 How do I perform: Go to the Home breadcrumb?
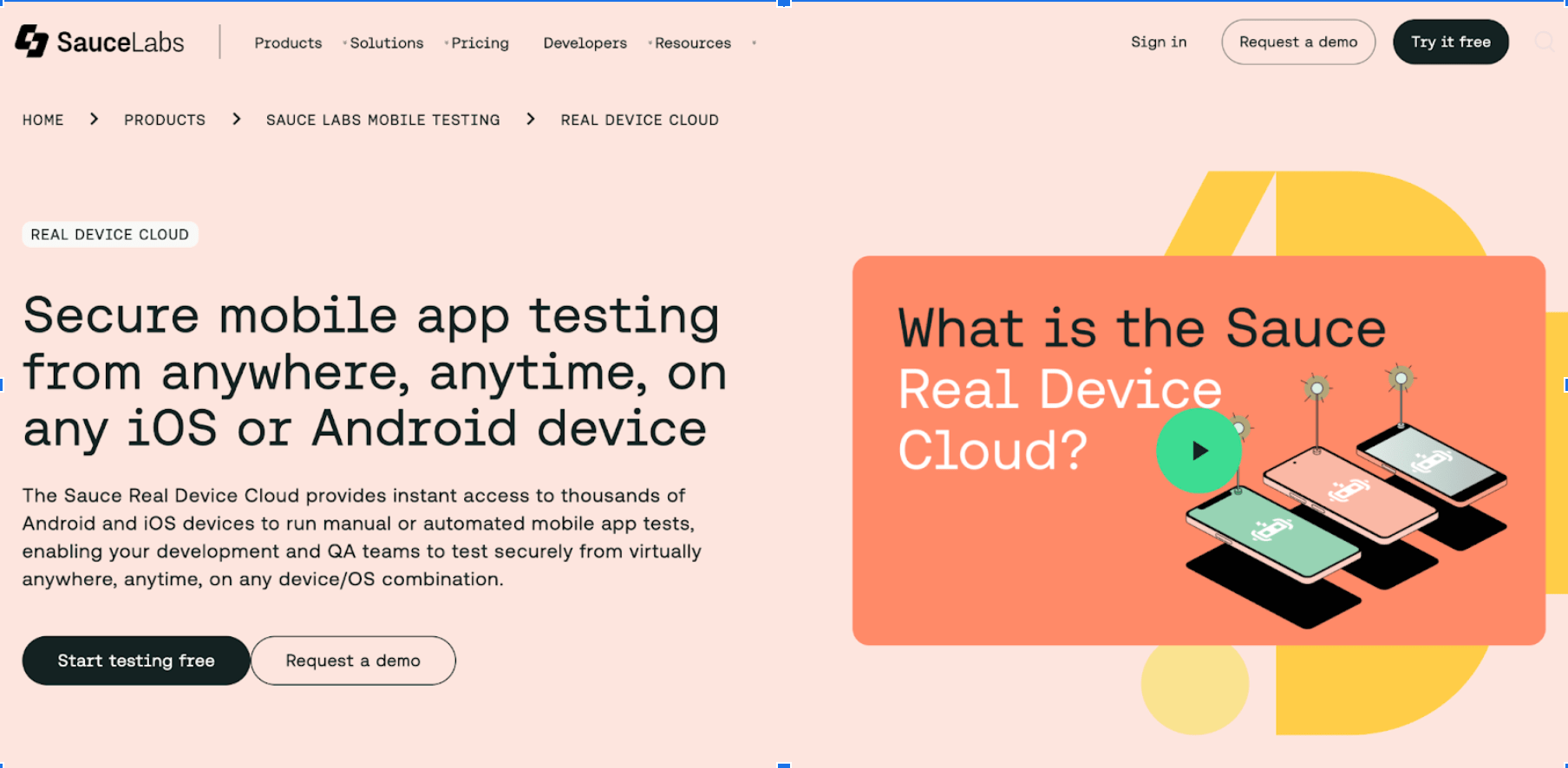pyautogui.click(x=43, y=120)
